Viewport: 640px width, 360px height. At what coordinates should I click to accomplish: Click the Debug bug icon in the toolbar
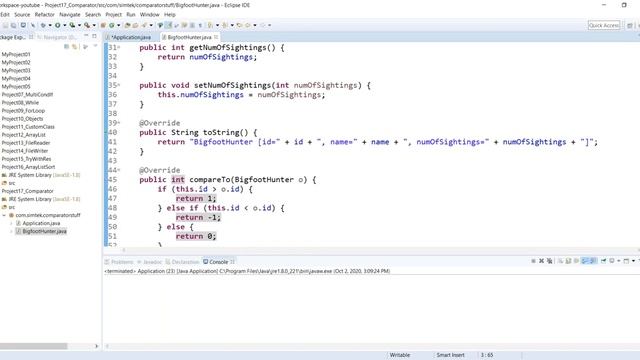43,25
